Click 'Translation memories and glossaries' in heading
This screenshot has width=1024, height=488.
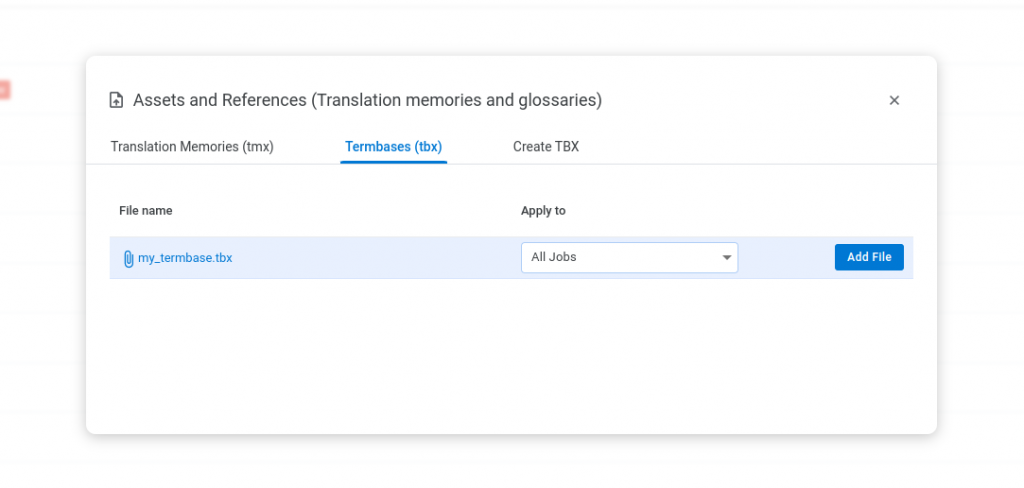pos(456,100)
